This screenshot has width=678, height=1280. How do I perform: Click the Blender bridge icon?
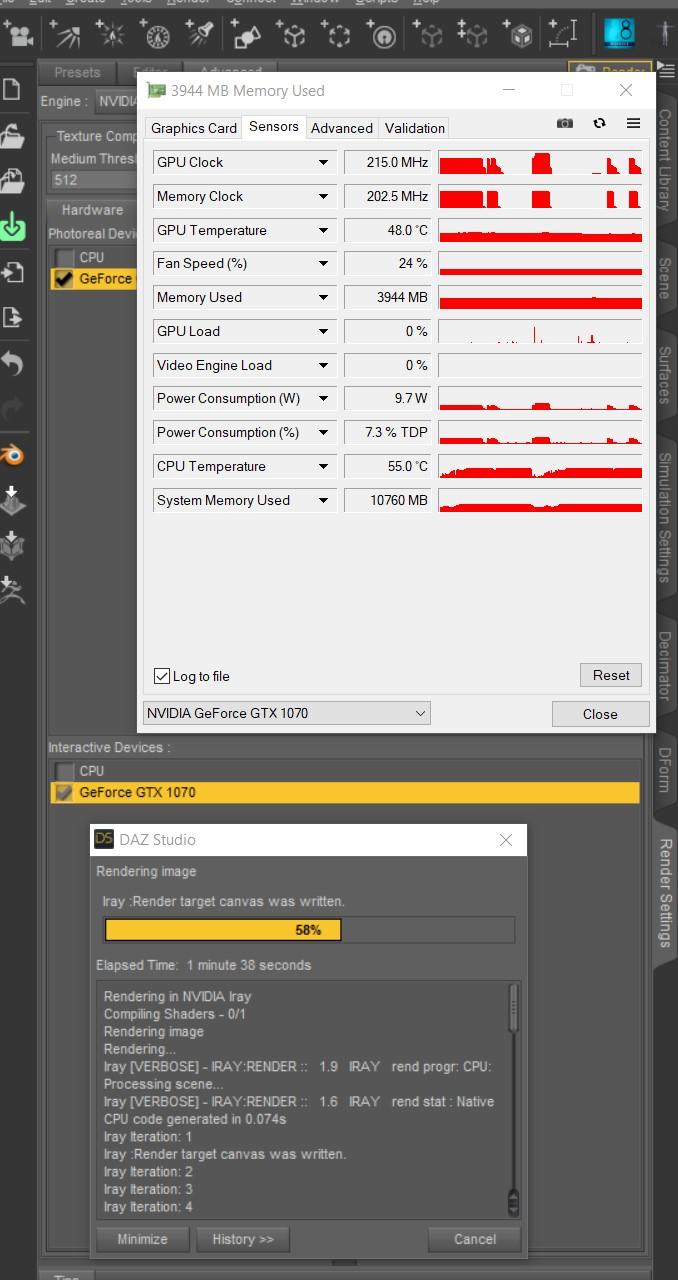point(12,455)
